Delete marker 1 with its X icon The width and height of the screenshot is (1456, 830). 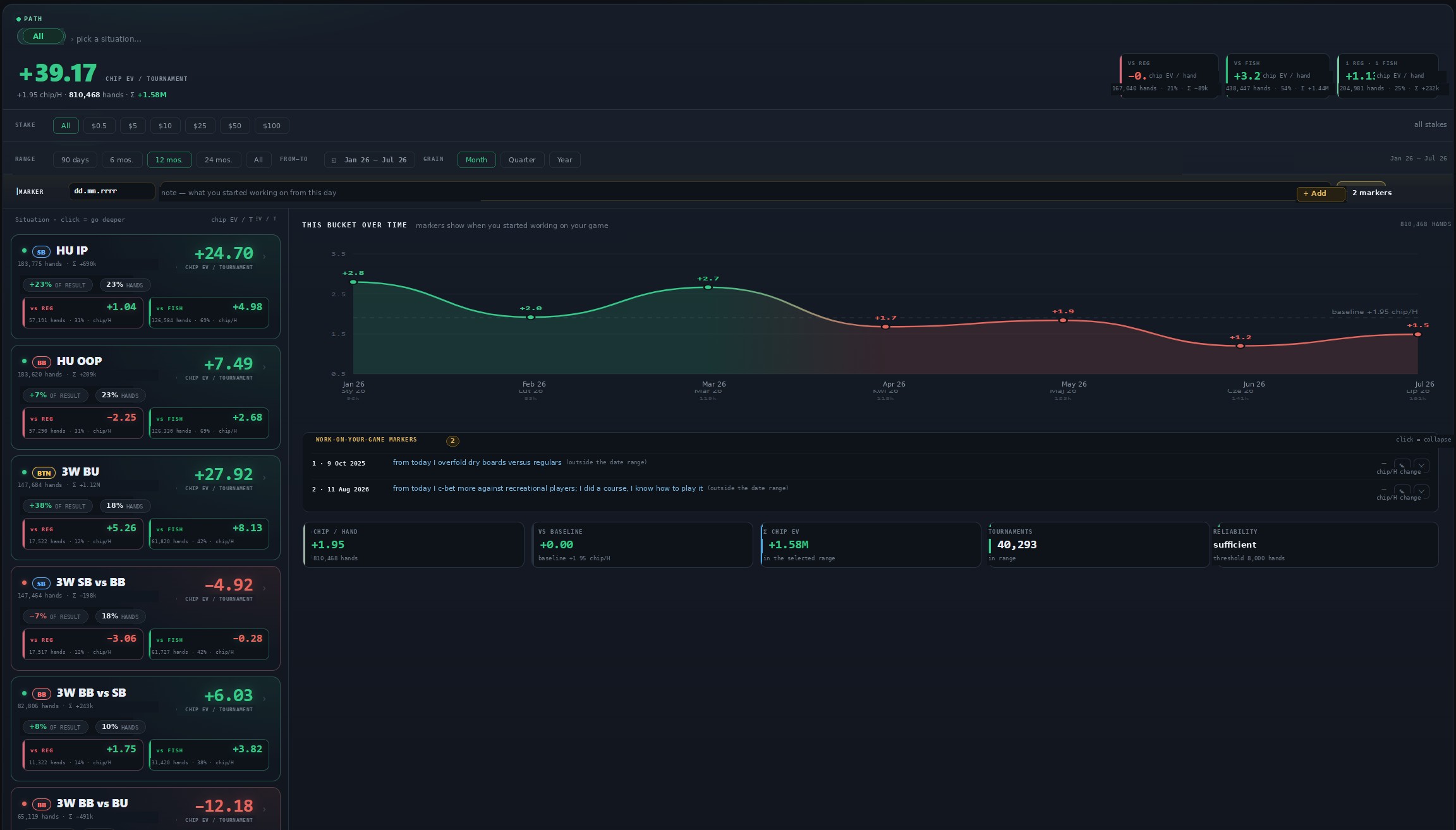click(x=1421, y=465)
